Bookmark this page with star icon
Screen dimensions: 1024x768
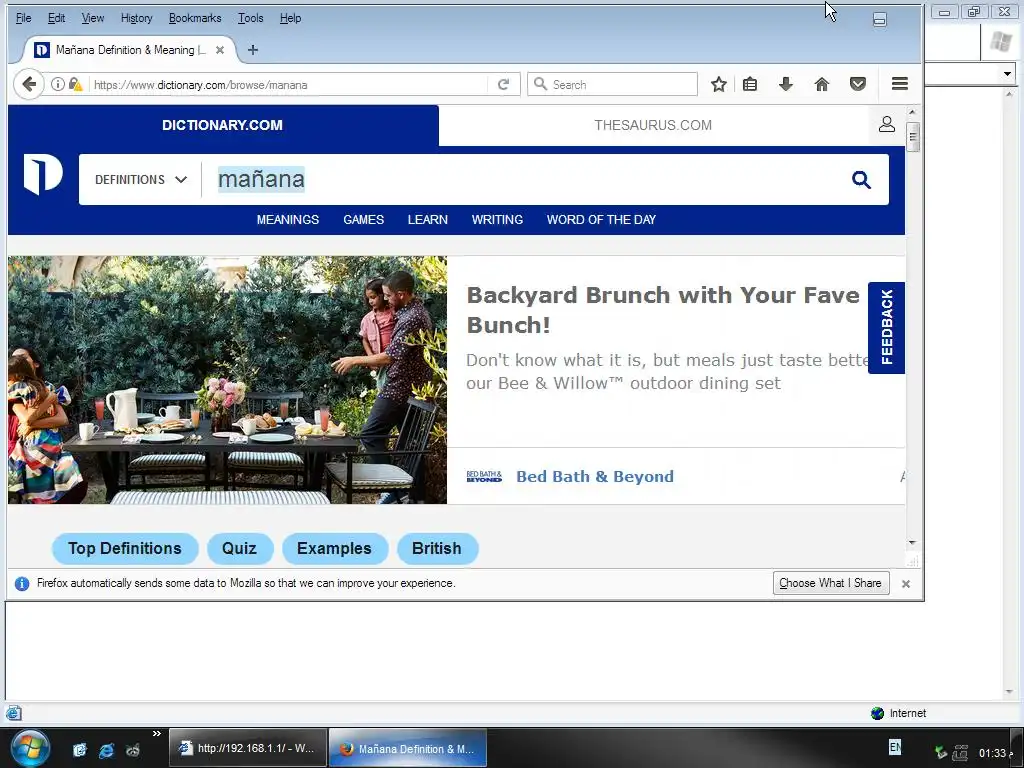(x=718, y=84)
